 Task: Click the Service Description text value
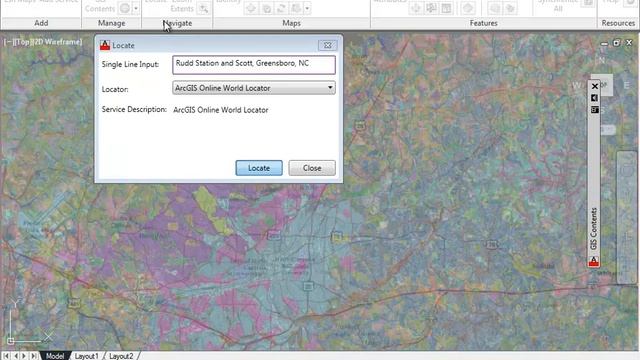tap(221, 110)
